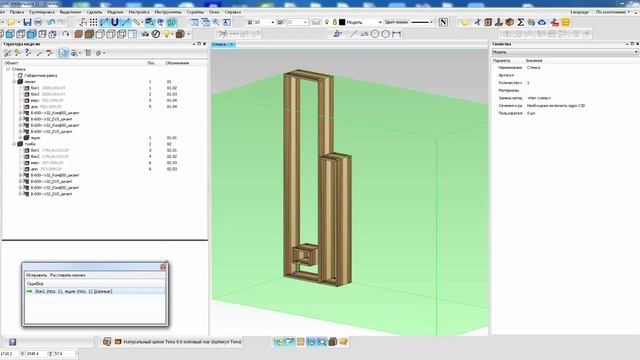Toggle the blue highlighted 3D cube view
The width and height of the screenshot is (640, 360).
pos(32,34)
